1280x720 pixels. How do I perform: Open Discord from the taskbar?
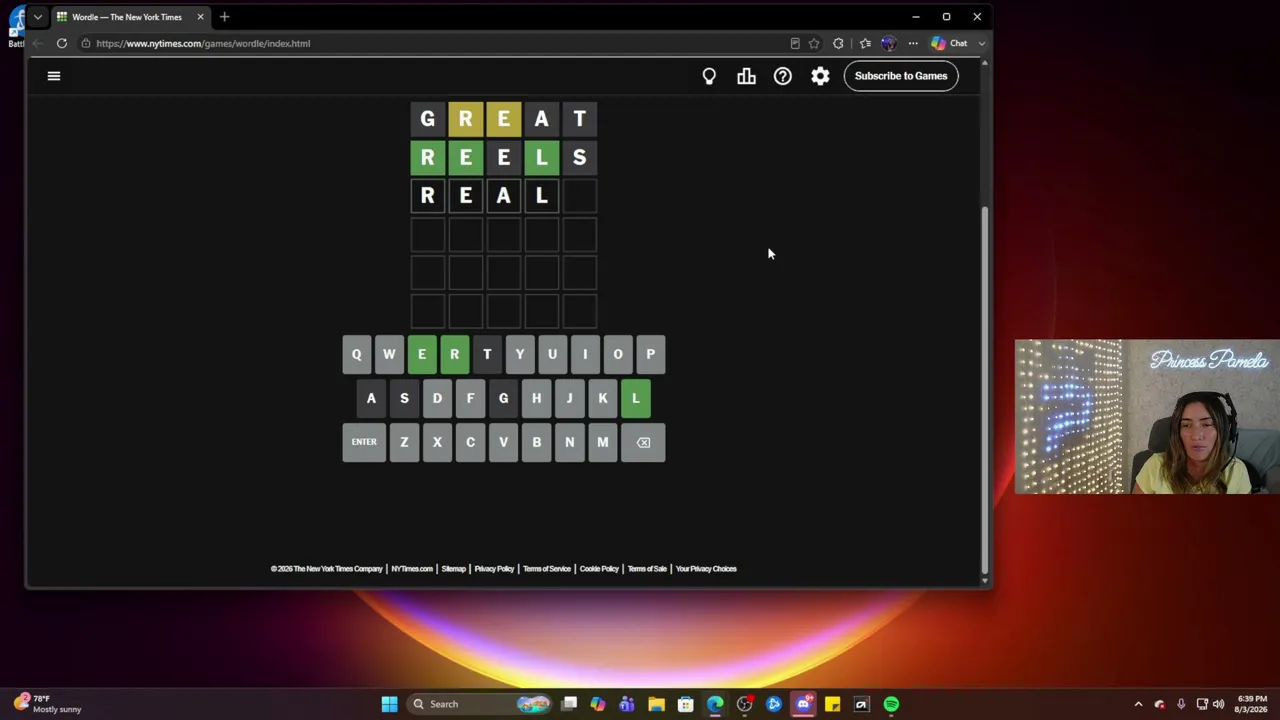point(803,704)
